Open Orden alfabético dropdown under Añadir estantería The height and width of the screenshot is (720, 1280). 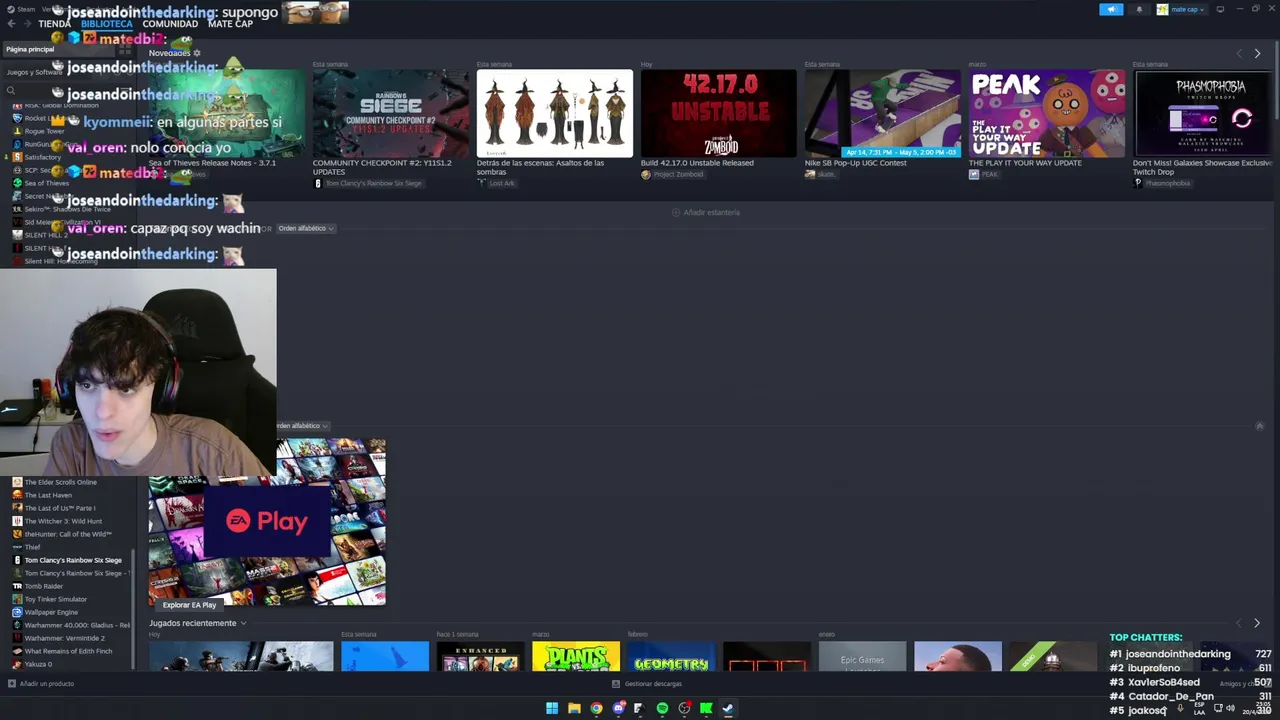tap(305, 228)
